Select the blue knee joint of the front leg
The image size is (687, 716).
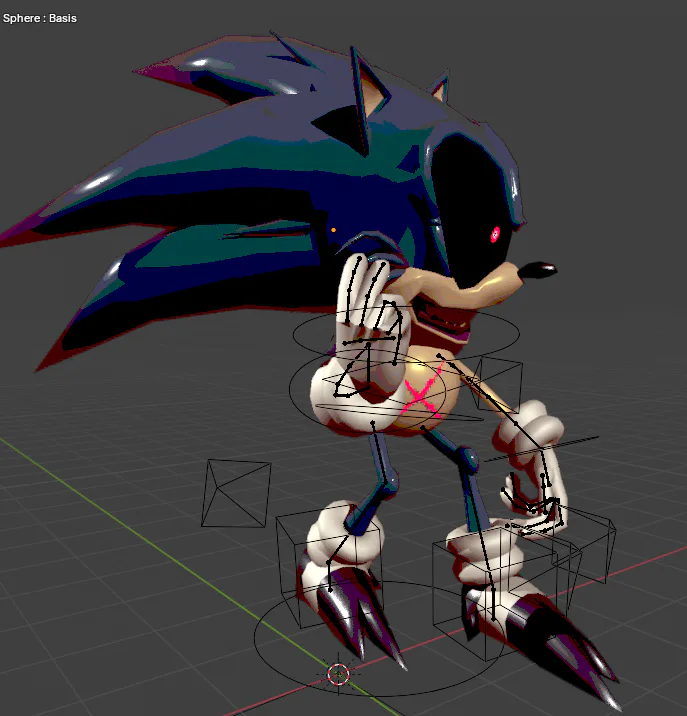point(469,459)
